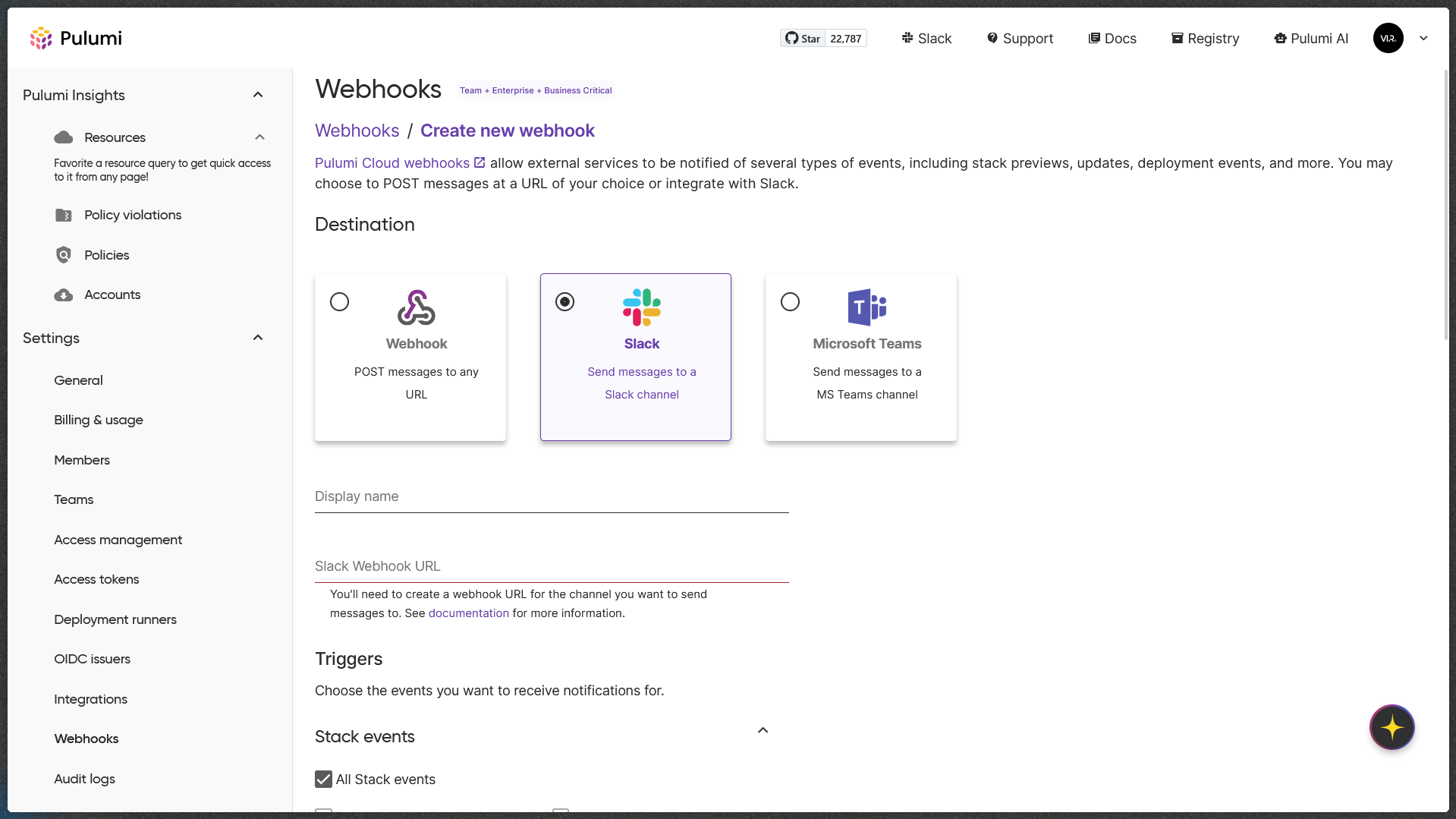The width and height of the screenshot is (1456, 819).
Task: Open the Slack link in top navigation
Action: [x=926, y=39]
